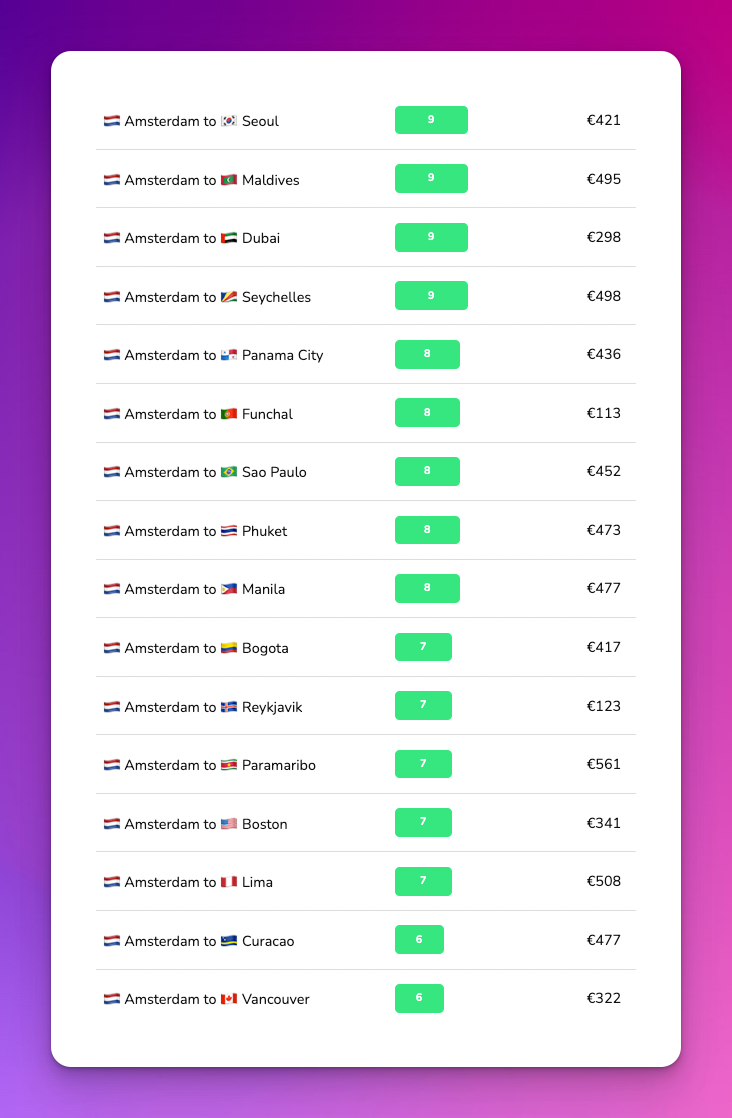Click the Seychelles flag icon

tap(229, 297)
